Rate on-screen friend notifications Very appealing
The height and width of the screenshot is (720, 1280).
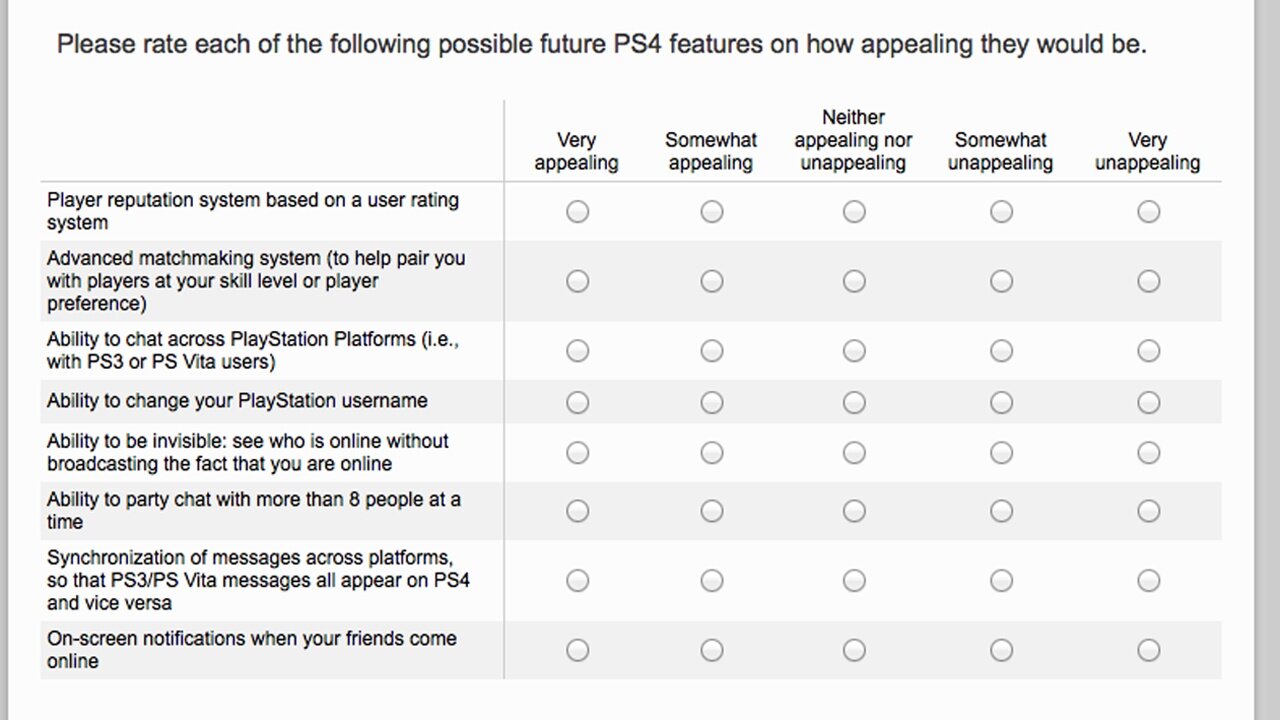point(577,650)
